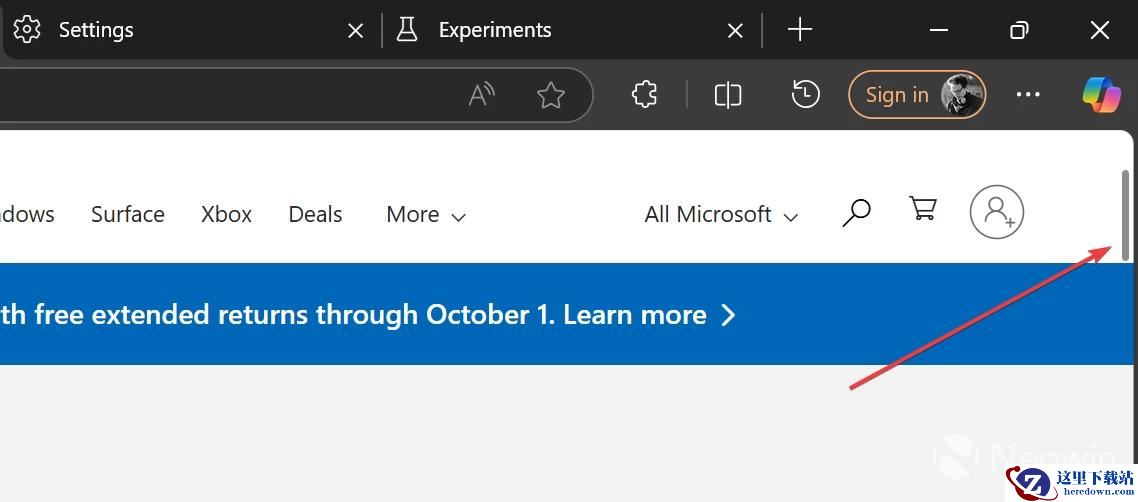Open the Extensions puzzle piece icon
Viewport: 1138px width, 502px height.
click(644, 94)
